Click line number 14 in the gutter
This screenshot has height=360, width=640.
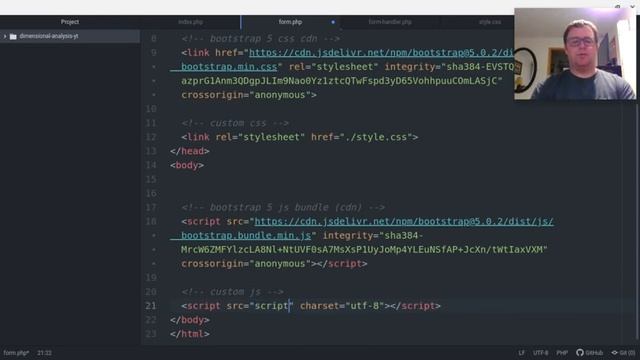[x=151, y=165]
